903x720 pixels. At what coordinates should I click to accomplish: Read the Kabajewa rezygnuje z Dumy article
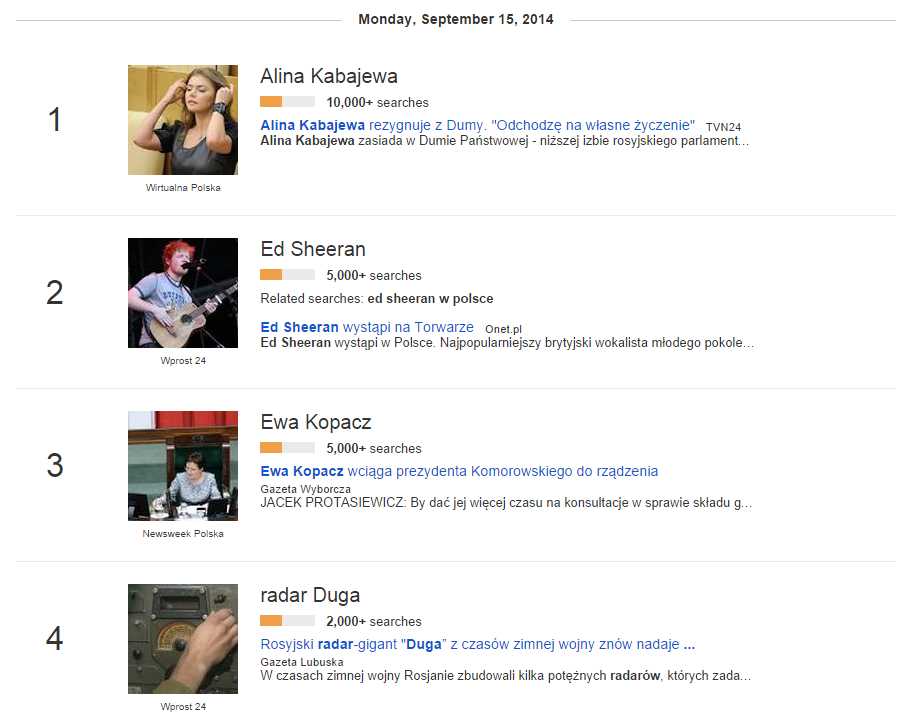(477, 126)
